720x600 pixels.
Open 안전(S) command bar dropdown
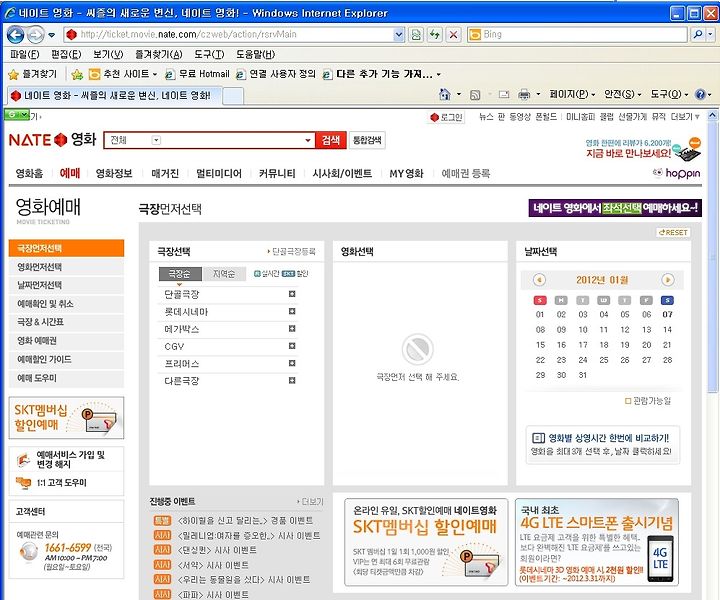coord(622,95)
